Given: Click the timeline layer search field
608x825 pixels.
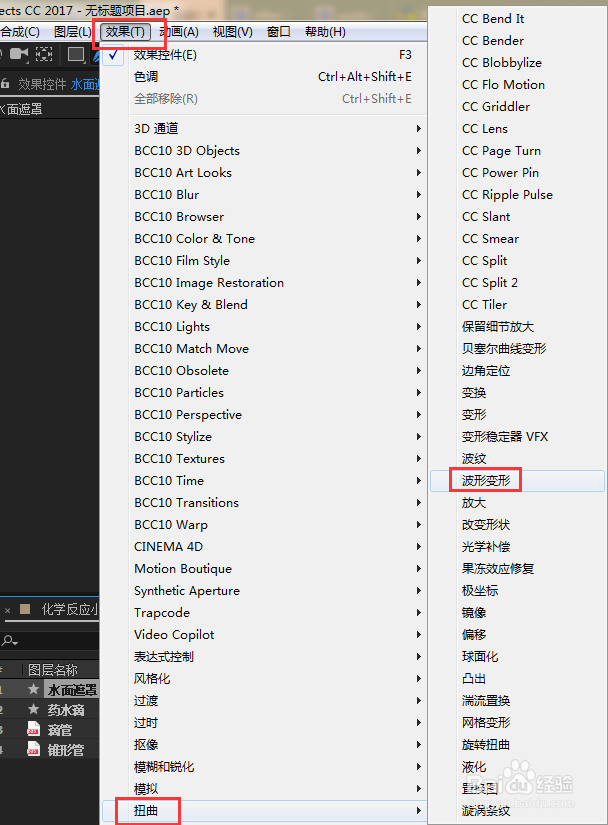Looking at the screenshot, I should pyautogui.click(x=49, y=640).
